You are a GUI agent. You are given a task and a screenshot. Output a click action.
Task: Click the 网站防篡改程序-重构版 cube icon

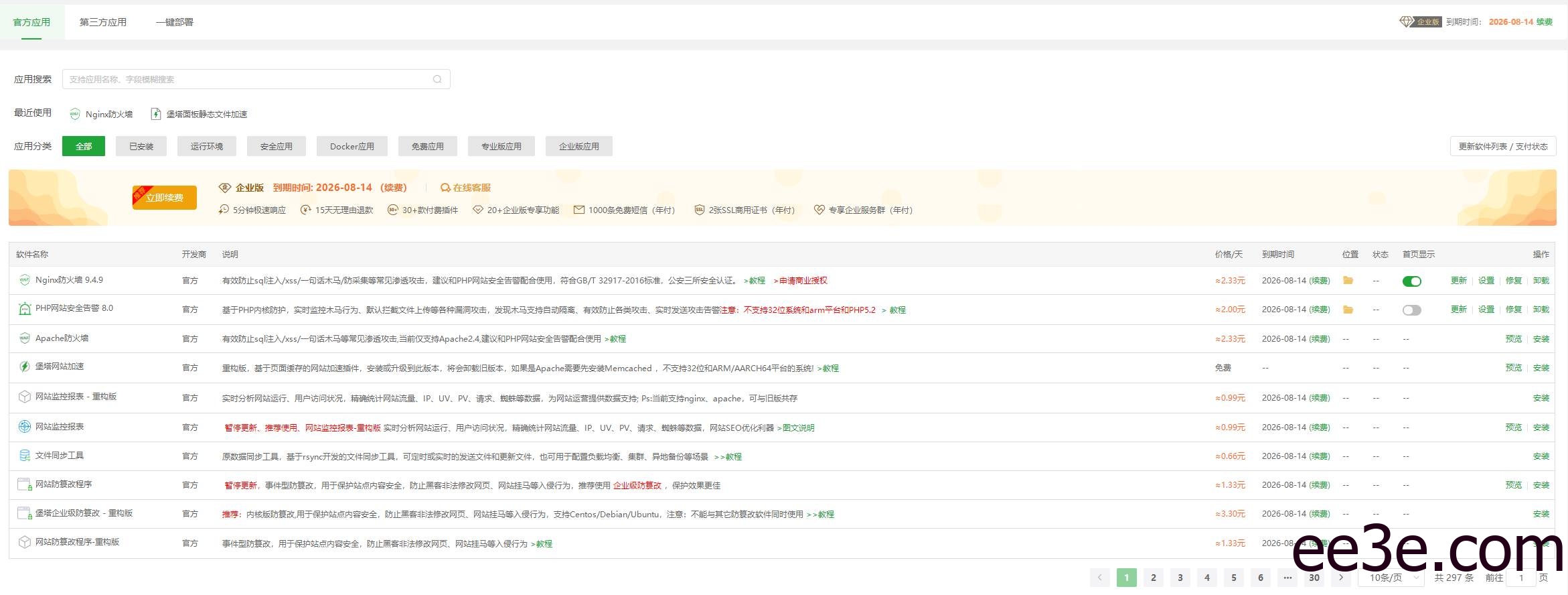pos(25,542)
